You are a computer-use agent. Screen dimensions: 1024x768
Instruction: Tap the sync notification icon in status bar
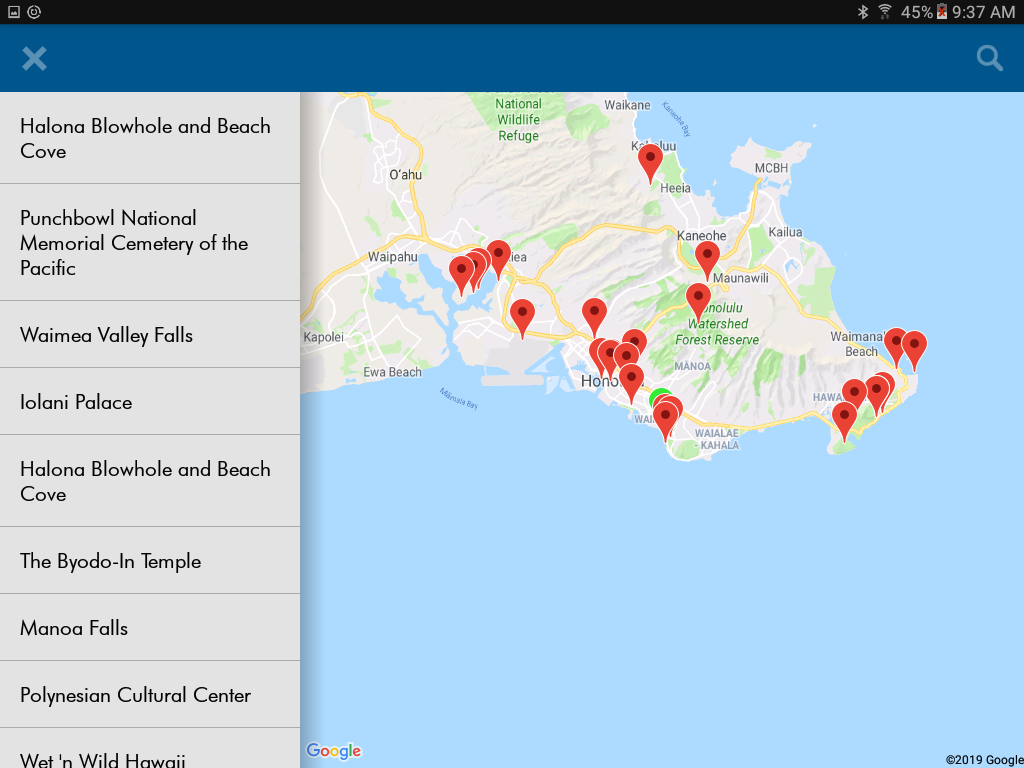[x=35, y=12]
